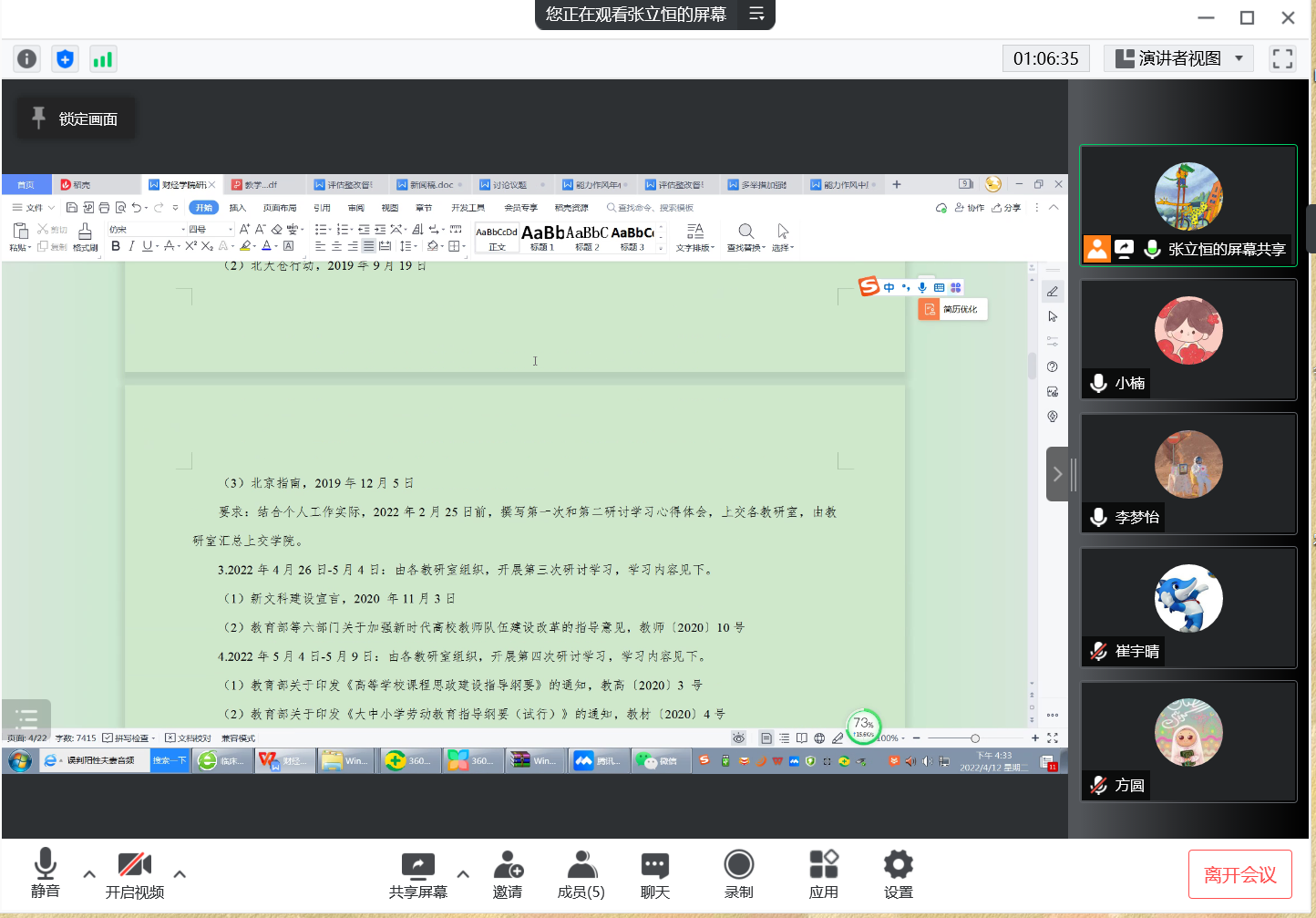Select 小楠's participant thumbnail
The image size is (1316, 918).
click(x=1187, y=339)
